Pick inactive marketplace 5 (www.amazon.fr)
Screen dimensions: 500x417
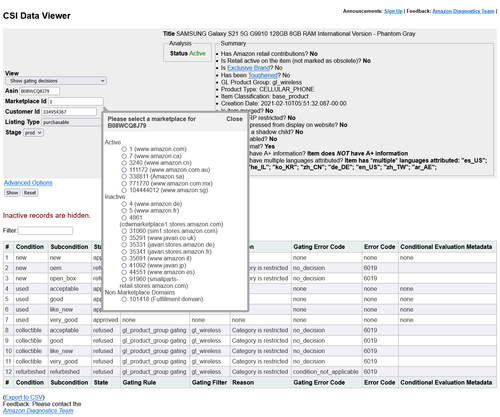click(124, 211)
